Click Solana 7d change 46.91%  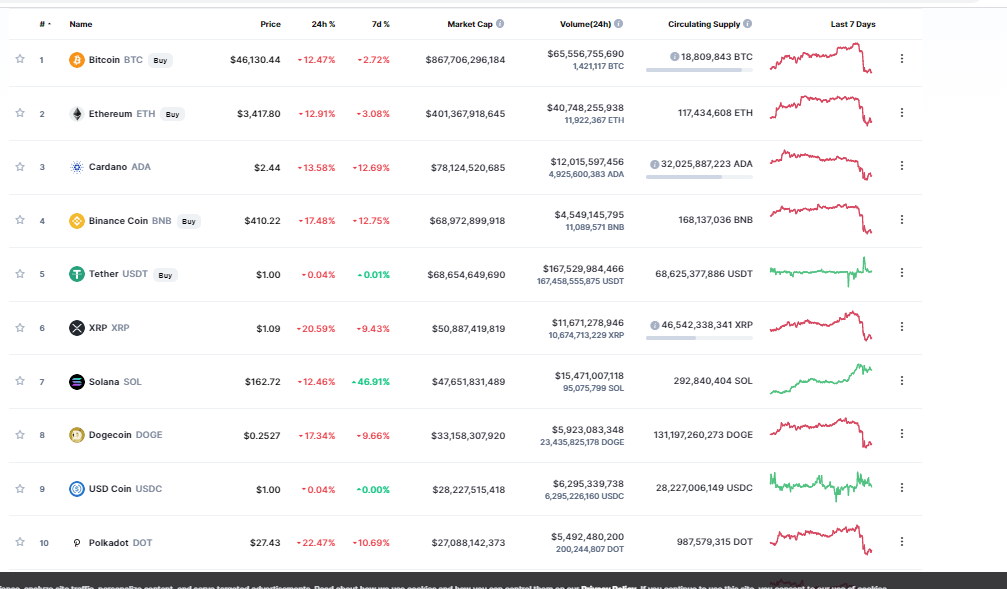click(x=371, y=382)
